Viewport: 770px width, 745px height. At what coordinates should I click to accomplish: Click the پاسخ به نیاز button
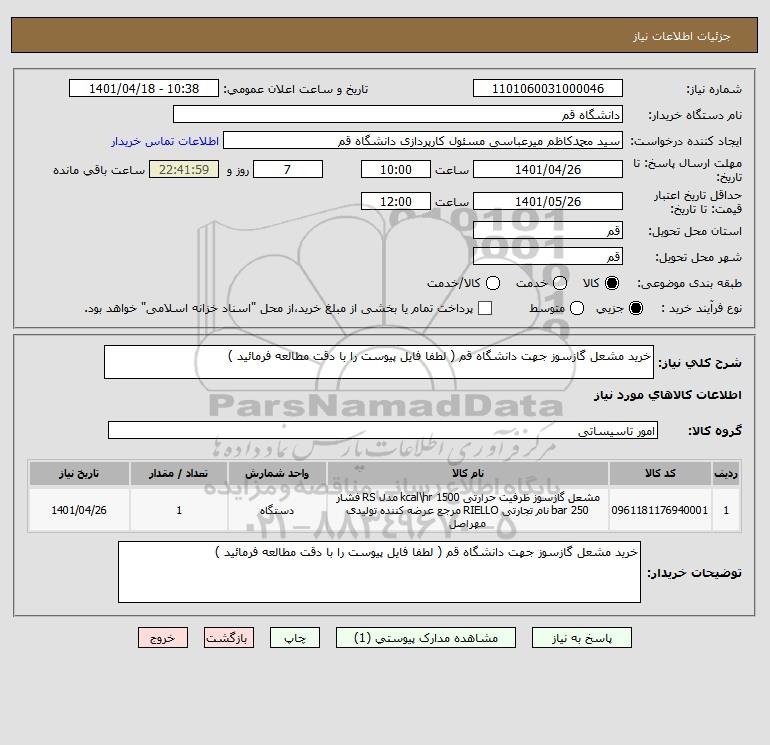(x=582, y=637)
